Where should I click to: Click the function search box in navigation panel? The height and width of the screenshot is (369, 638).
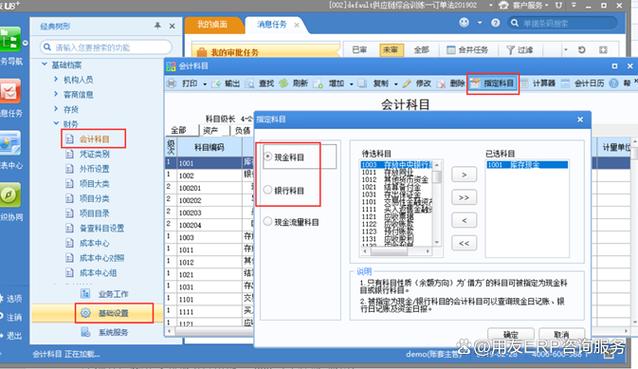[107, 47]
